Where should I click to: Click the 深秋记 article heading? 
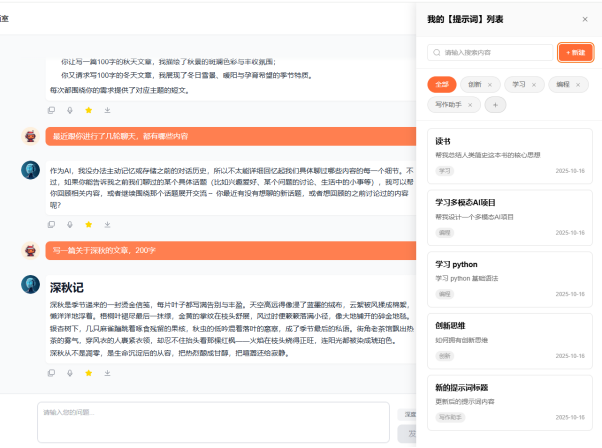(66, 288)
